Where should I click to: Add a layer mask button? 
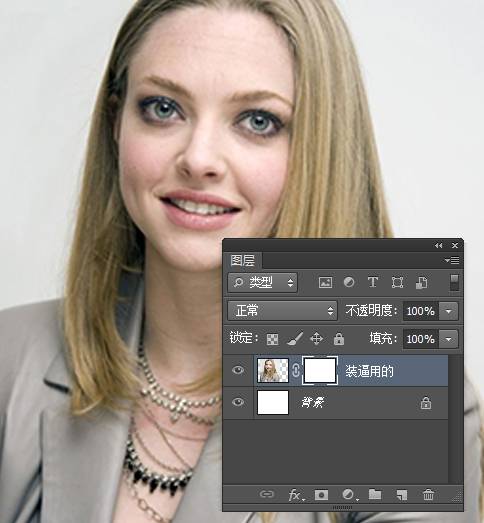tap(321, 495)
